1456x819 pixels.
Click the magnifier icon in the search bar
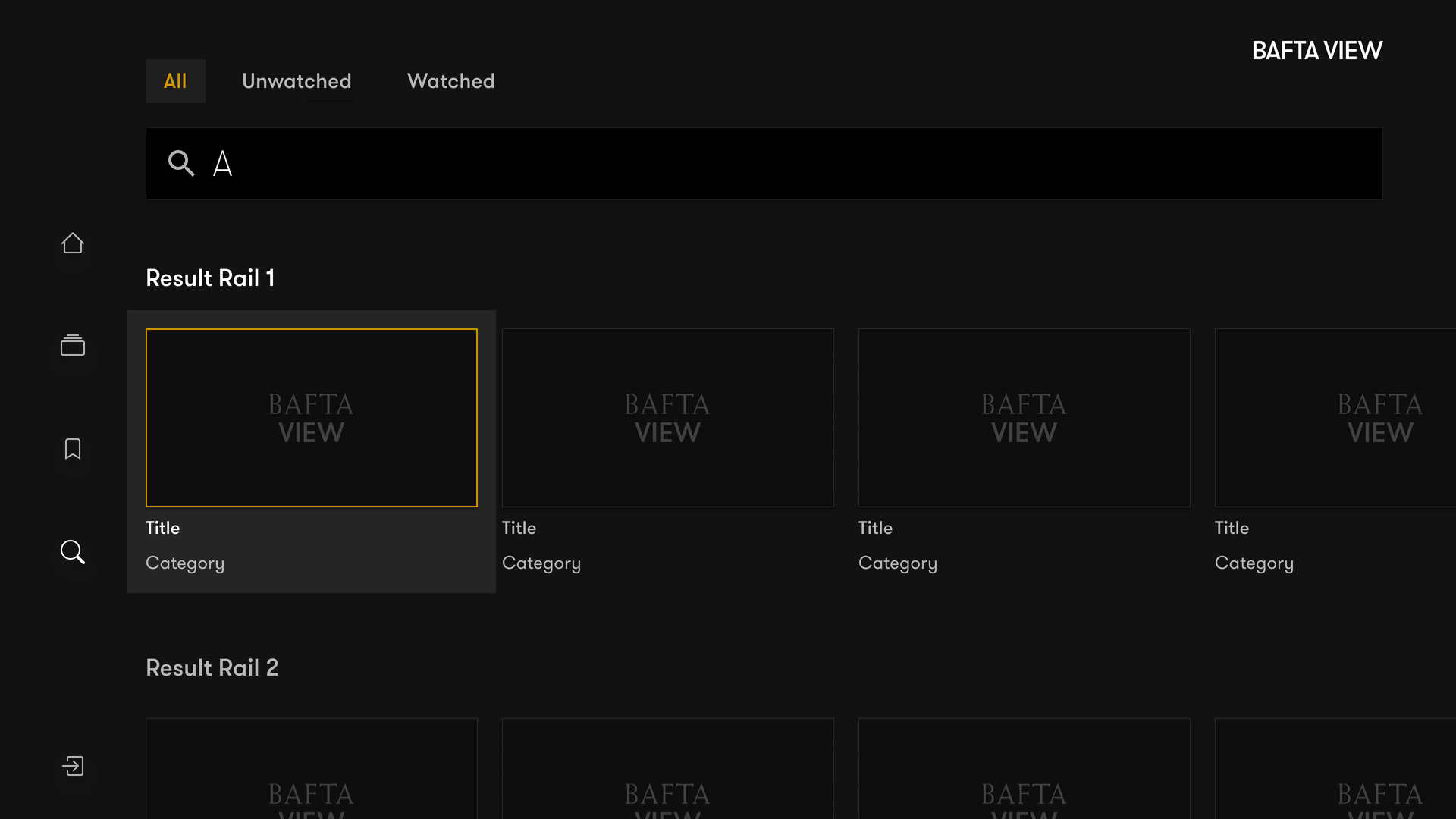181,163
